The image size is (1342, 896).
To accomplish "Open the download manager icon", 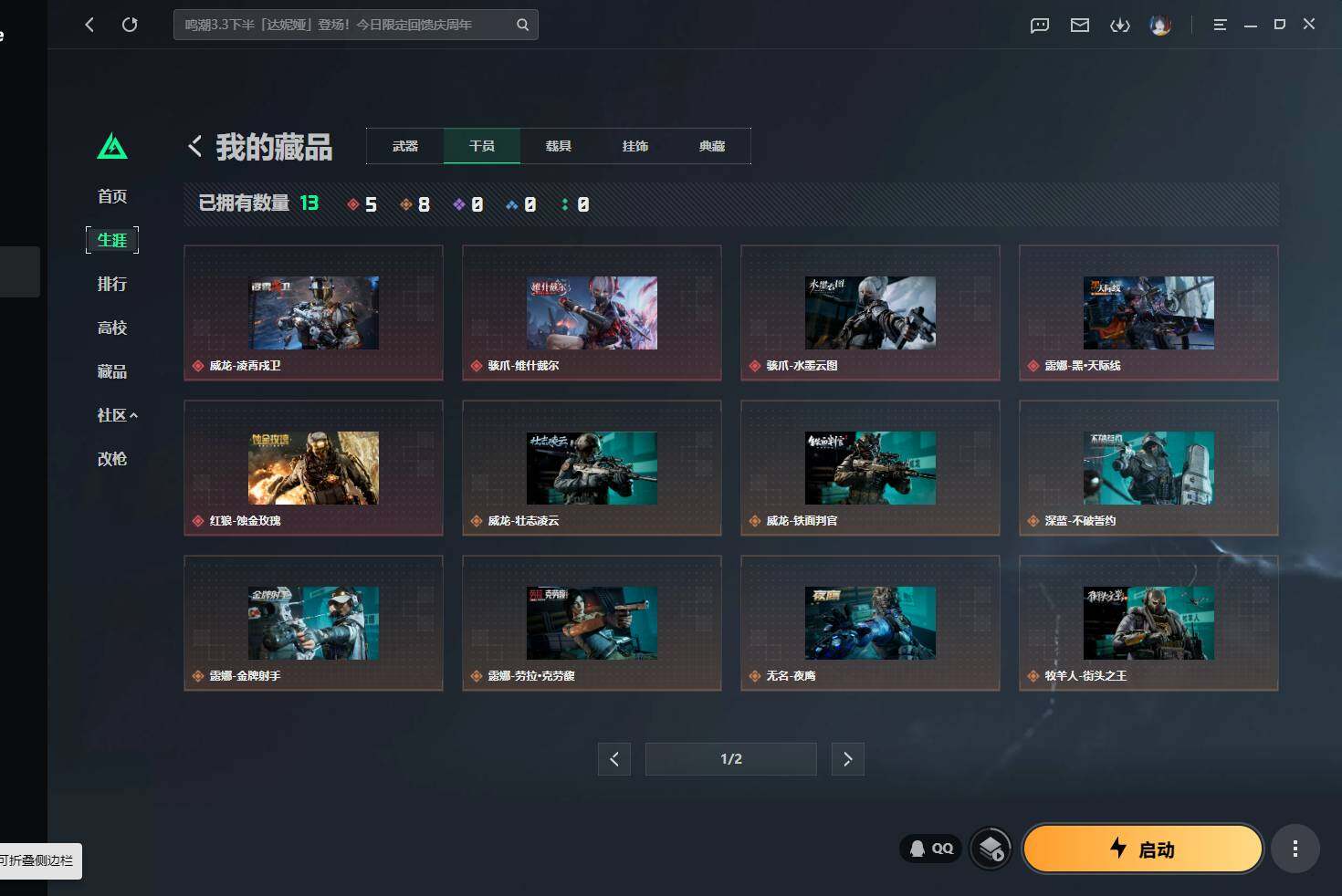I will click(1120, 26).
